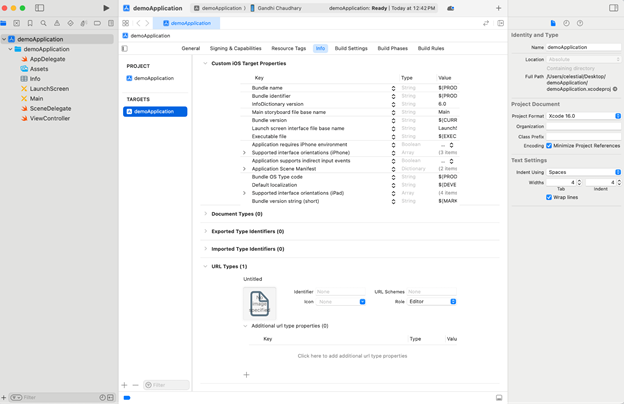Open the debug navigator
Image resolution: width=624 pixels, height=404 pixels.
[84, 23]
